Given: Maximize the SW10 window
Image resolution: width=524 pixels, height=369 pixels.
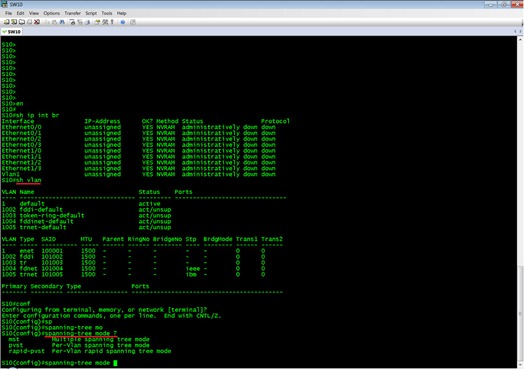Looking at the screenshot, I should coord(503,4).
